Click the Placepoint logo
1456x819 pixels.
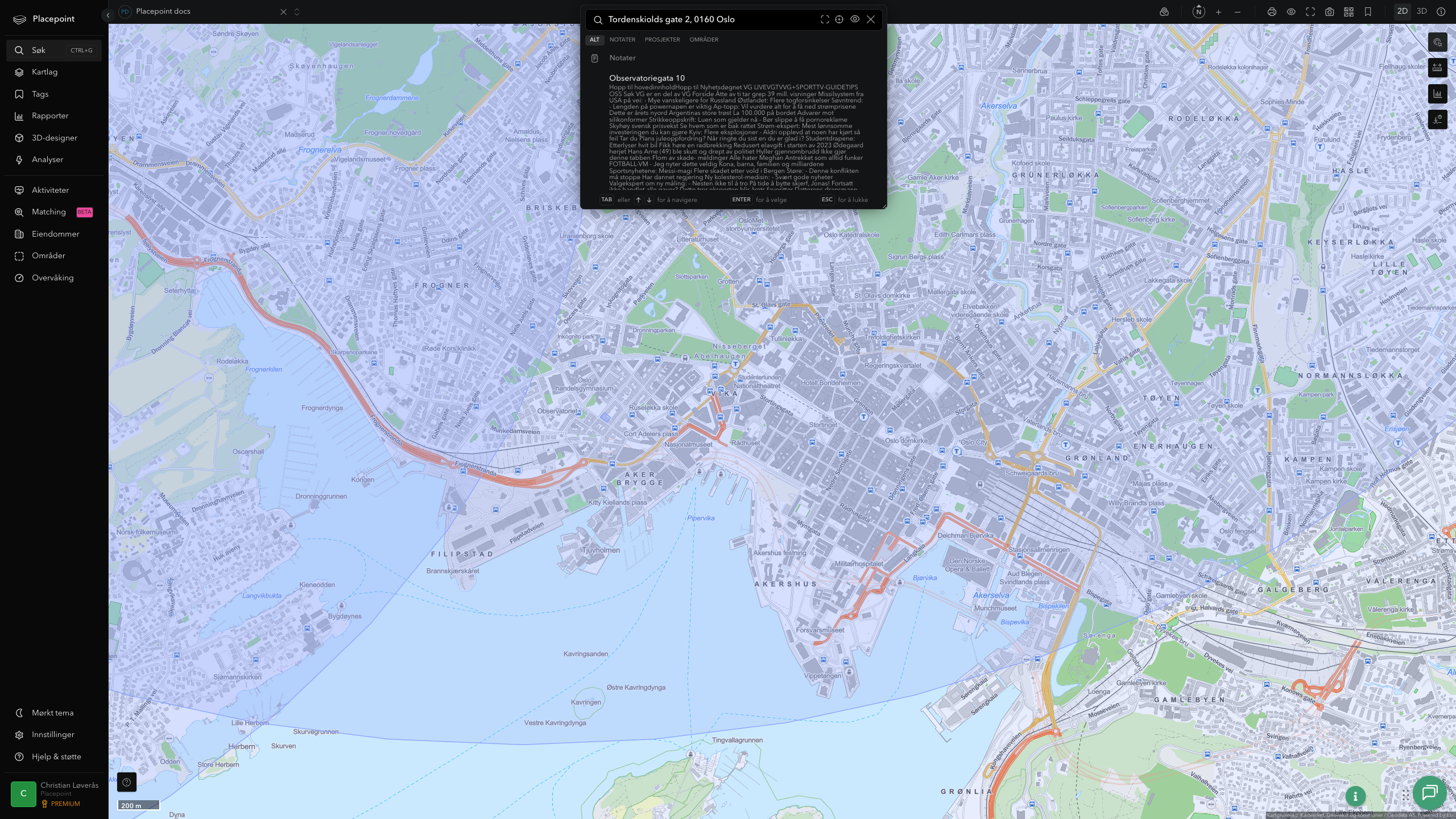coord(44,19)
